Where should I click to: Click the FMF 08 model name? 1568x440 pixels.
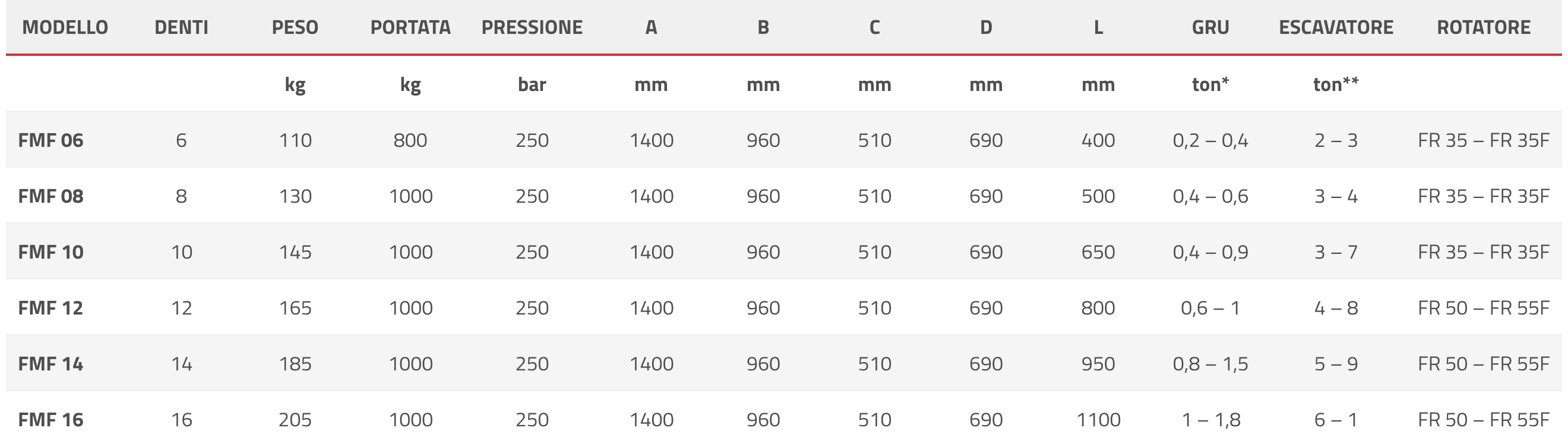click(50, 196)
